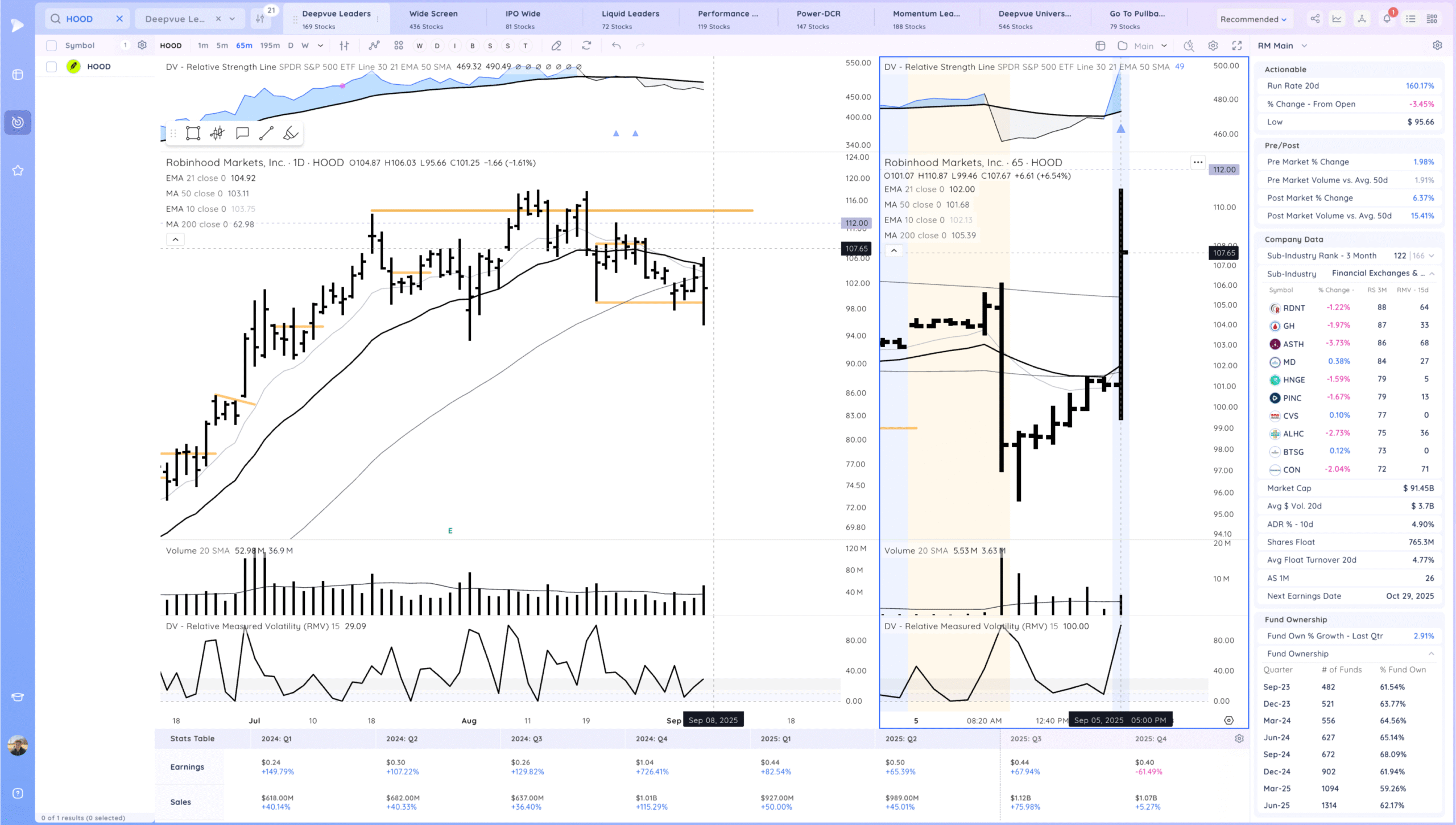Select the 195m timeframe

(x=270, y=46)
